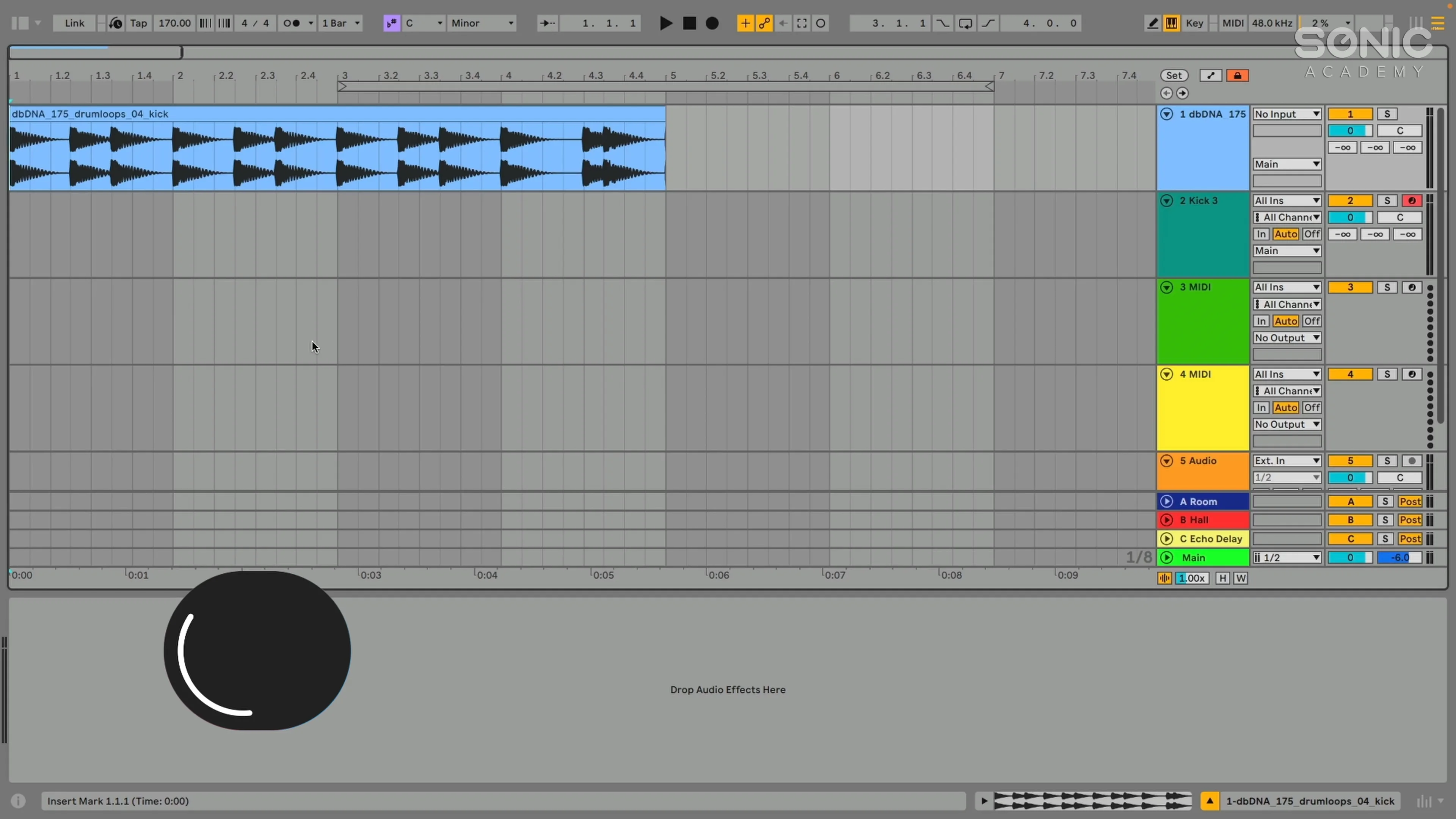Screen dimensions: 1456x819
Task: Solo track 1 dbDNA
Action: point(1387,114)
